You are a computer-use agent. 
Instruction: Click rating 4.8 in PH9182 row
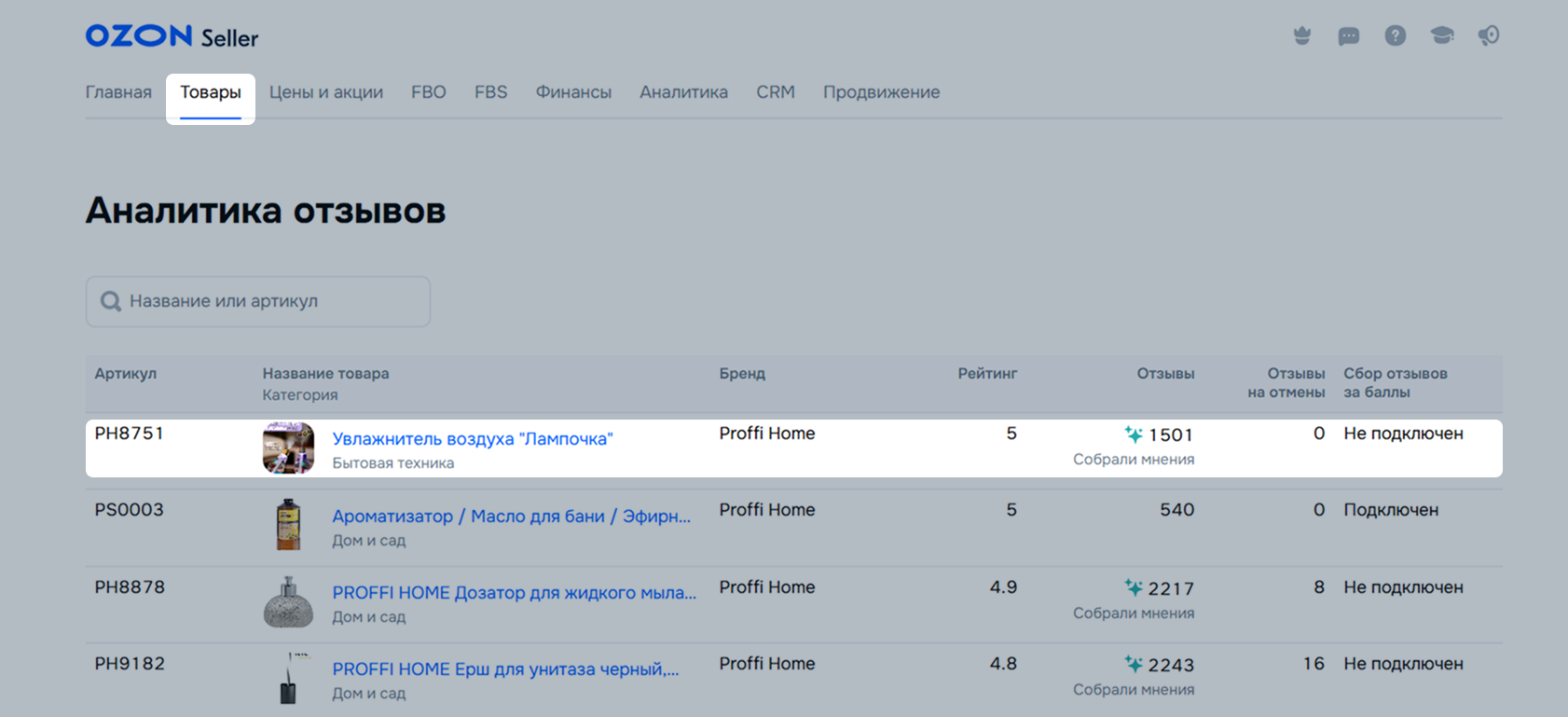pos(1003,664)
